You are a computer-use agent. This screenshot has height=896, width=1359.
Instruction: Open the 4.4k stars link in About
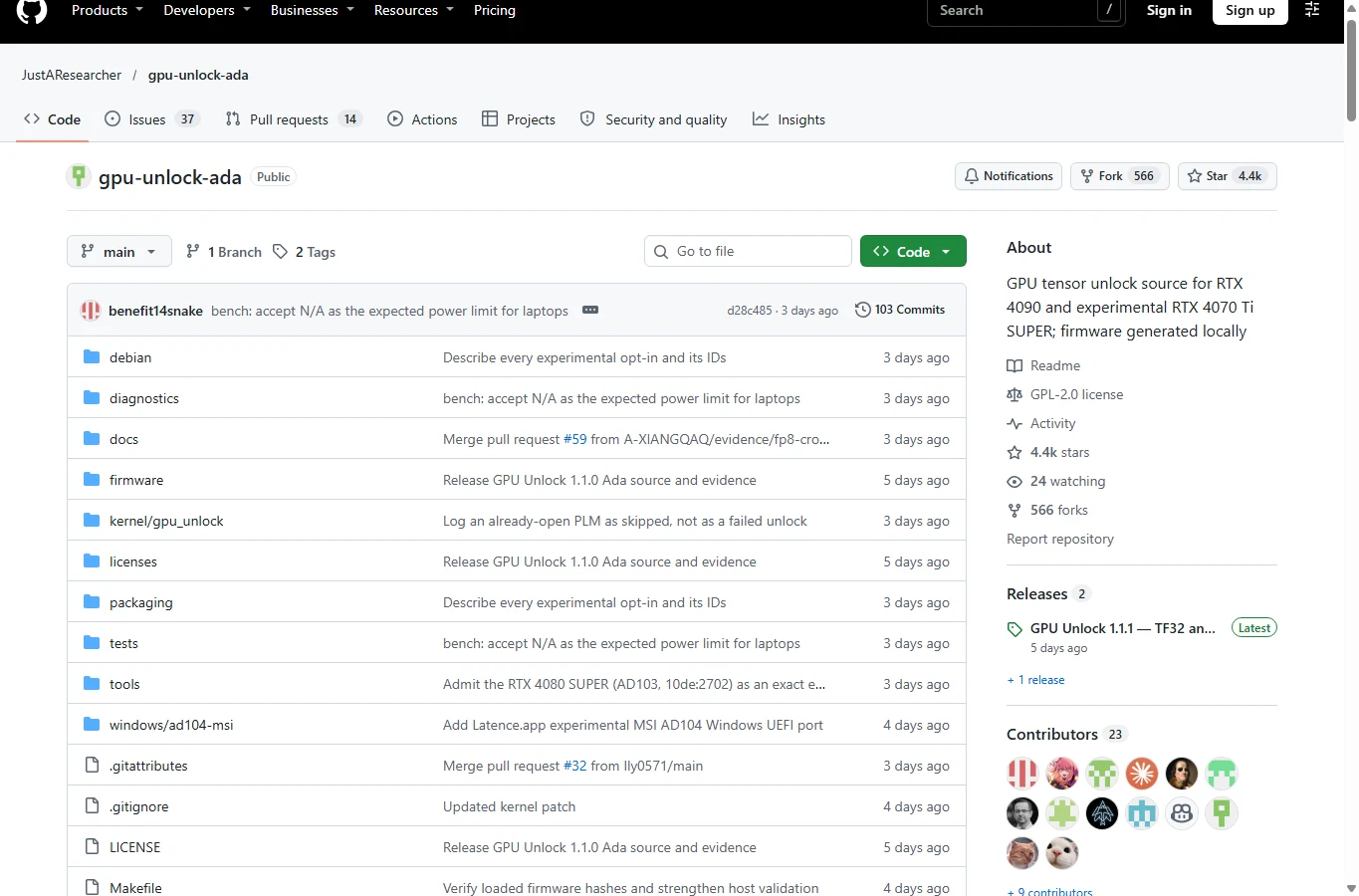coord(1048,452)
